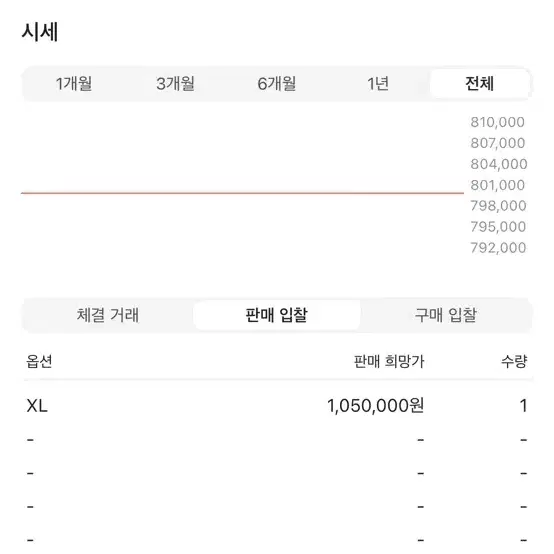Open the 체결 거래 tab
The width and height of the screenshot is (554, 554).
pos(108,315)
